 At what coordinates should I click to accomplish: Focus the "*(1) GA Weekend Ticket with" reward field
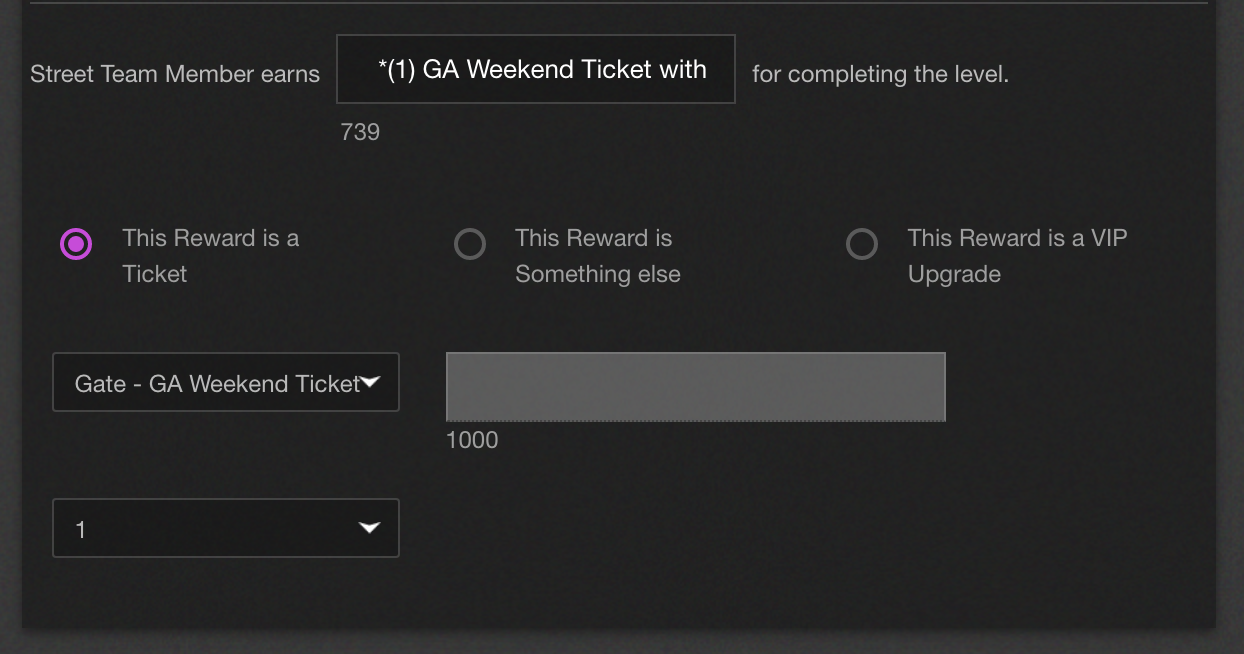536,69
